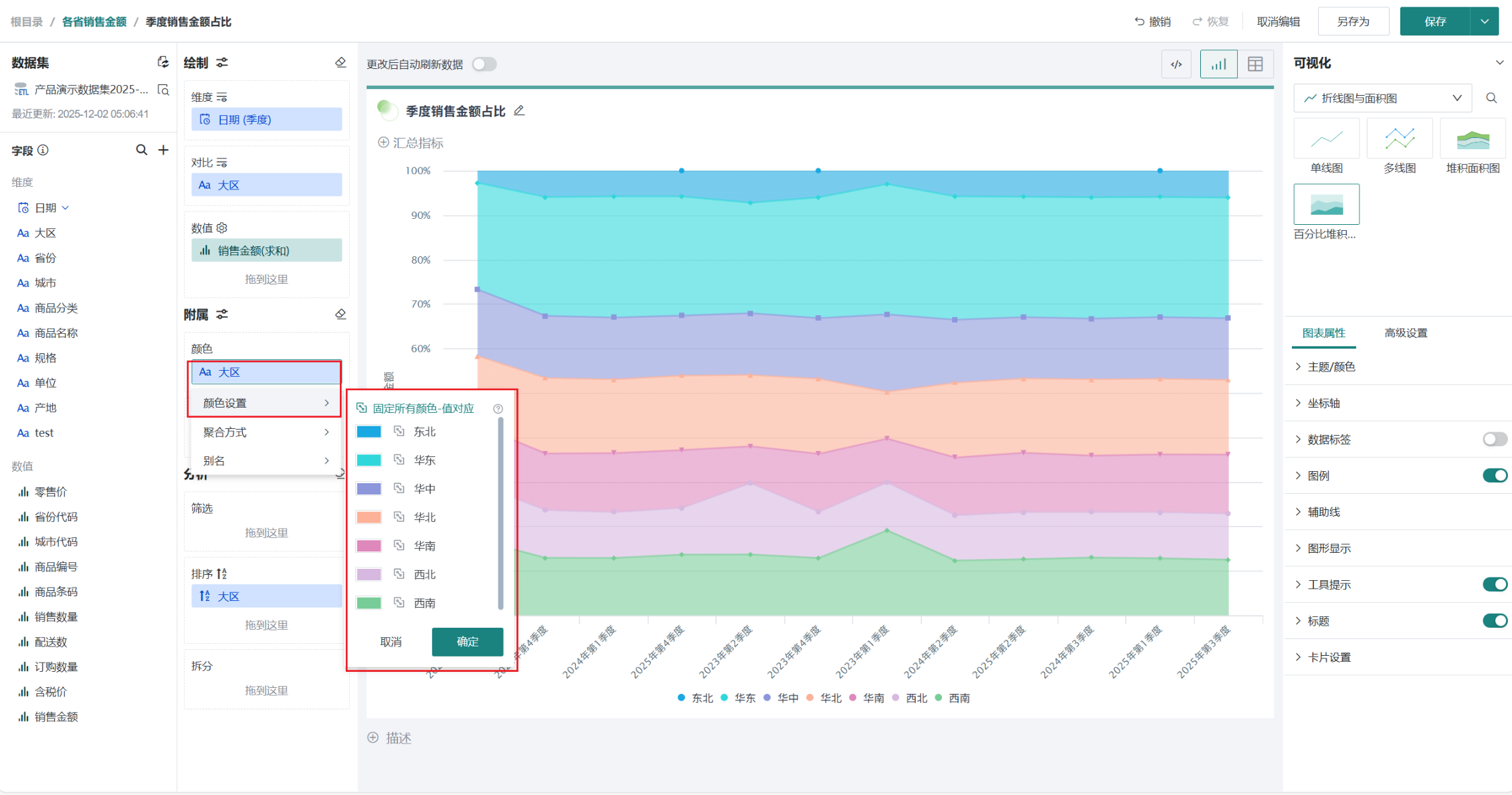Click the field search magnifier icon
Image resolution: width=1512 pixels, height=795 pixels.
[x=141, y=150]
